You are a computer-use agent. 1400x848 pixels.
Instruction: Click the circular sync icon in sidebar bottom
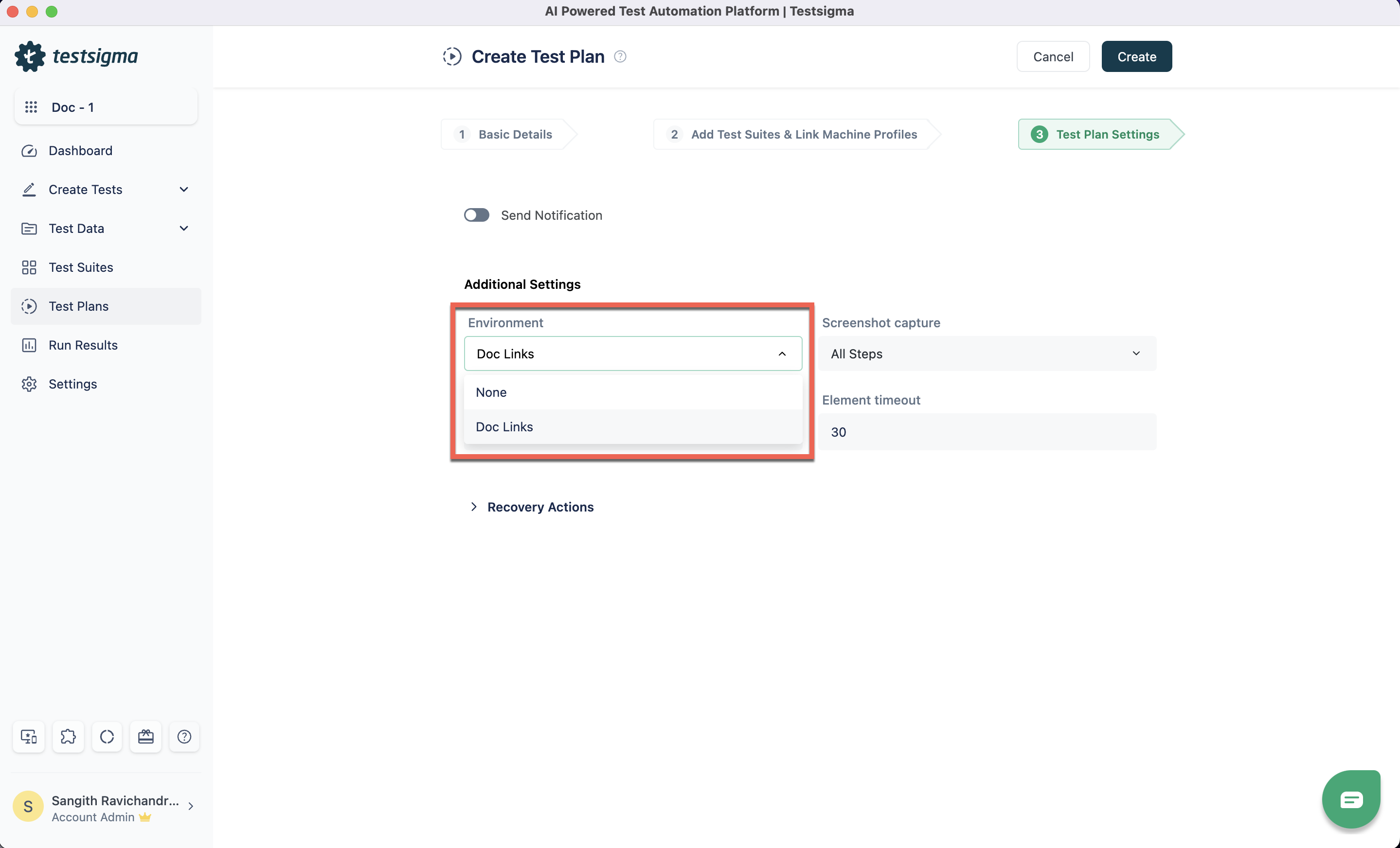[x=107, y=737]
